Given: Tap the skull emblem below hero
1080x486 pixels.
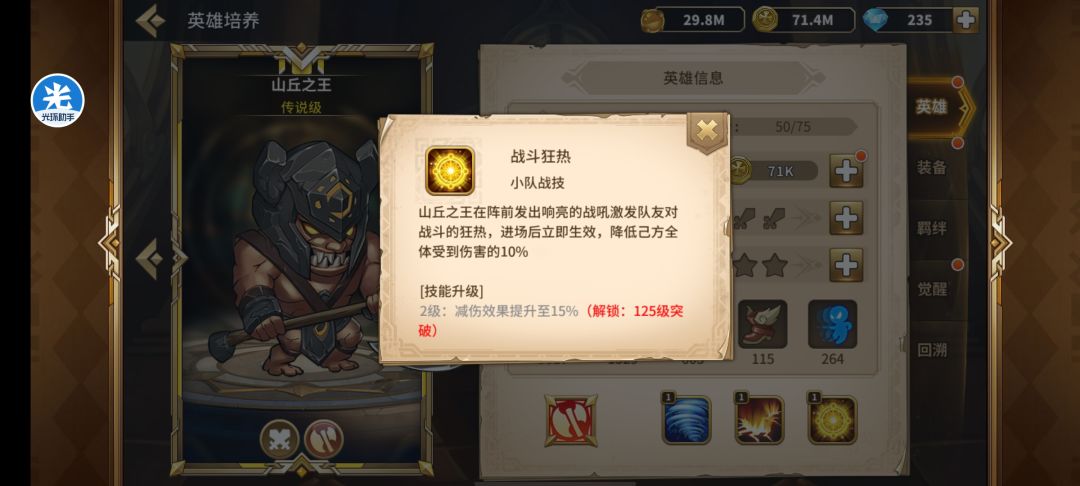Looking at the screenshot, I should click(x=280, y=439).
